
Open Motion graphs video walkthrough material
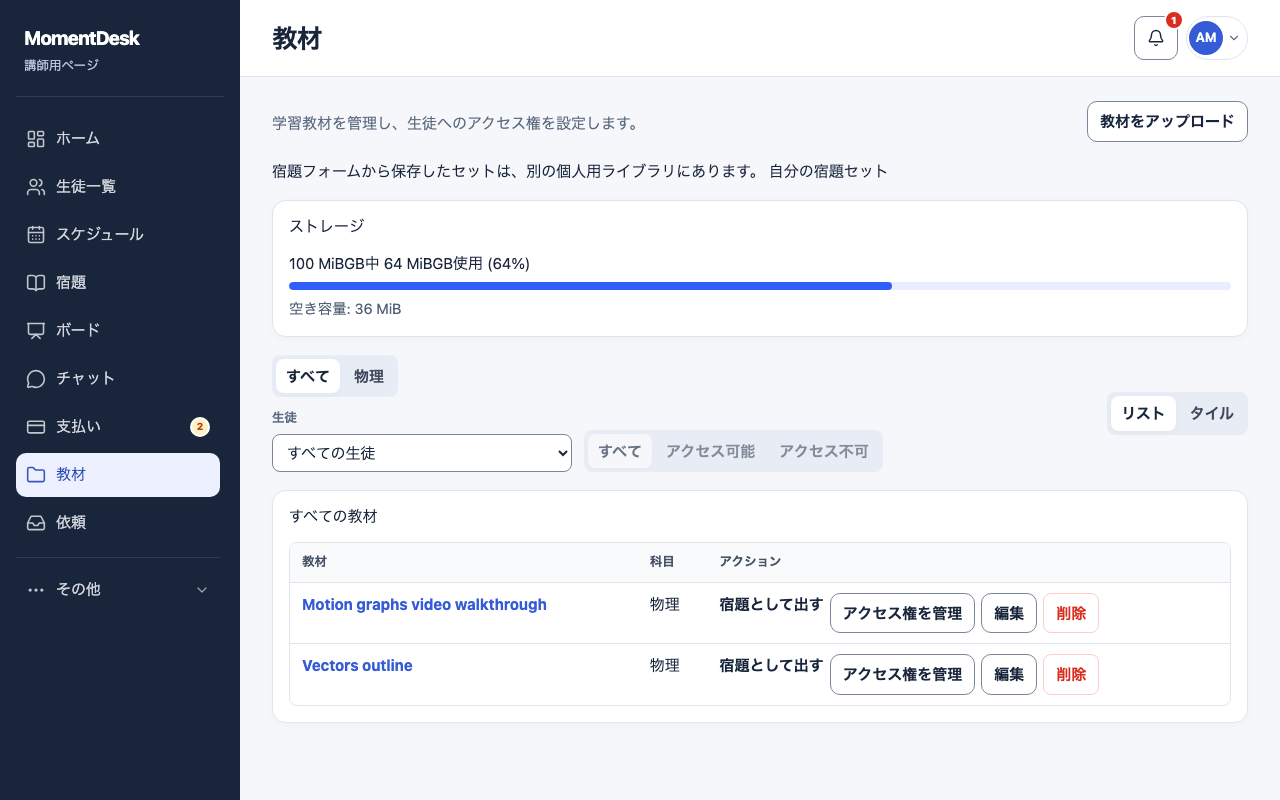[424, 605]
